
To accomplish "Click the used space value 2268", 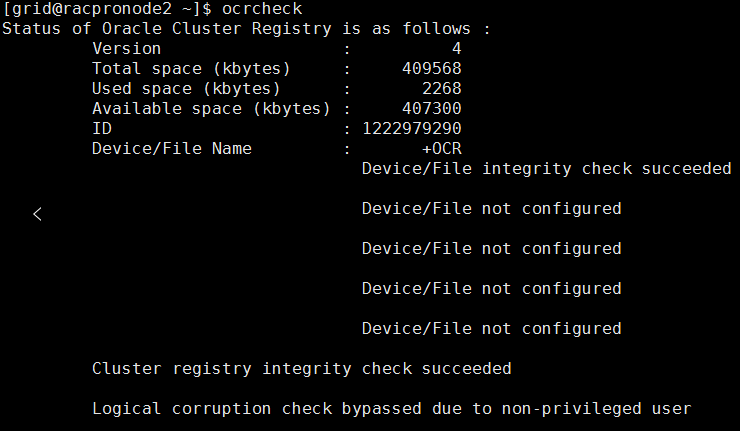I will (x=441, y=89).
